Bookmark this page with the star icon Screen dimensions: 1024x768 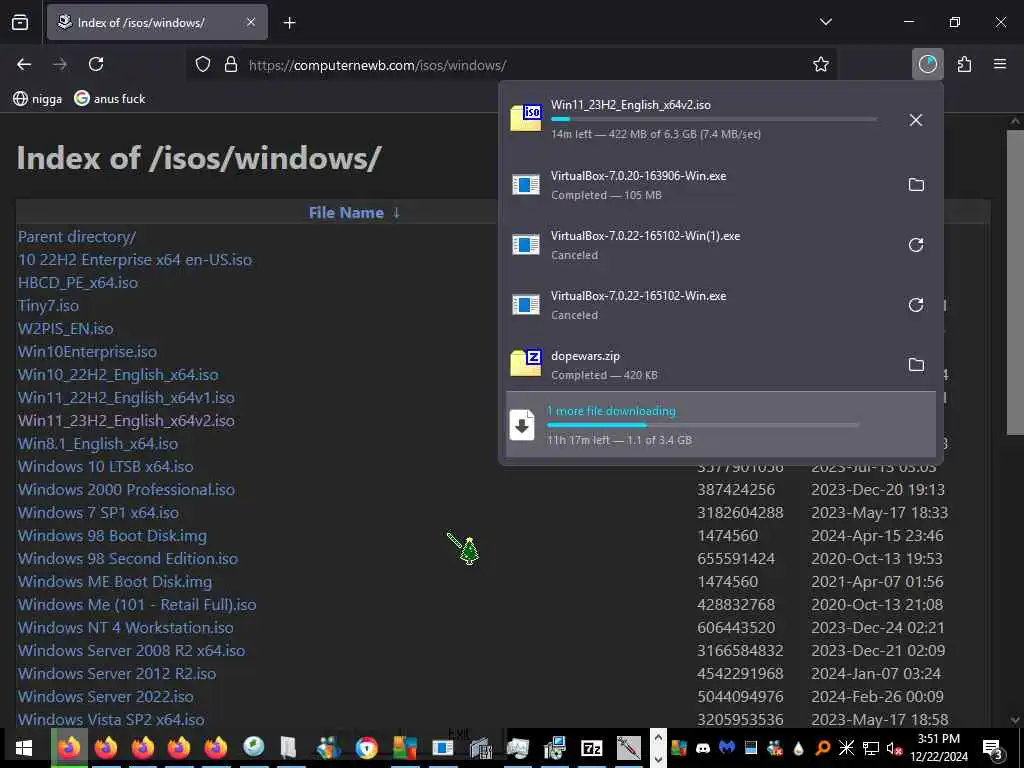pyautogui.click(x=820, y=64)
